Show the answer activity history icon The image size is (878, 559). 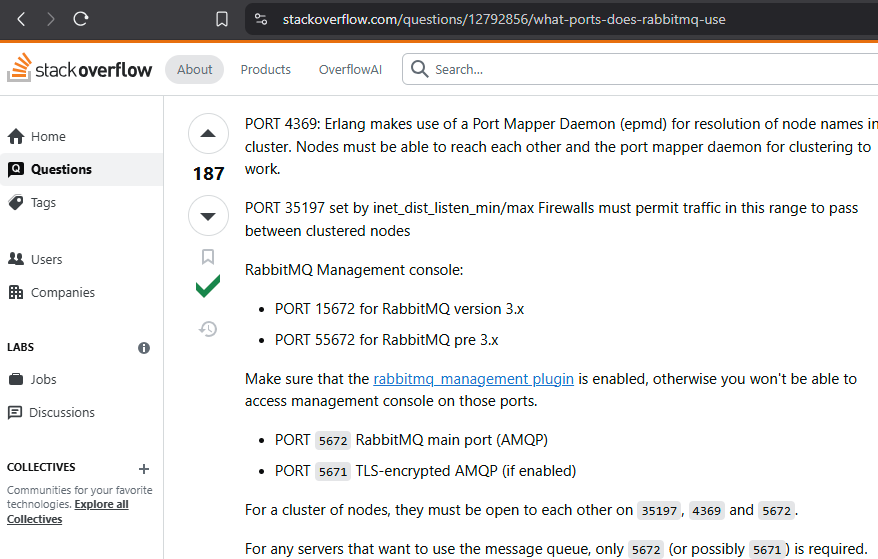click(208, 329)
